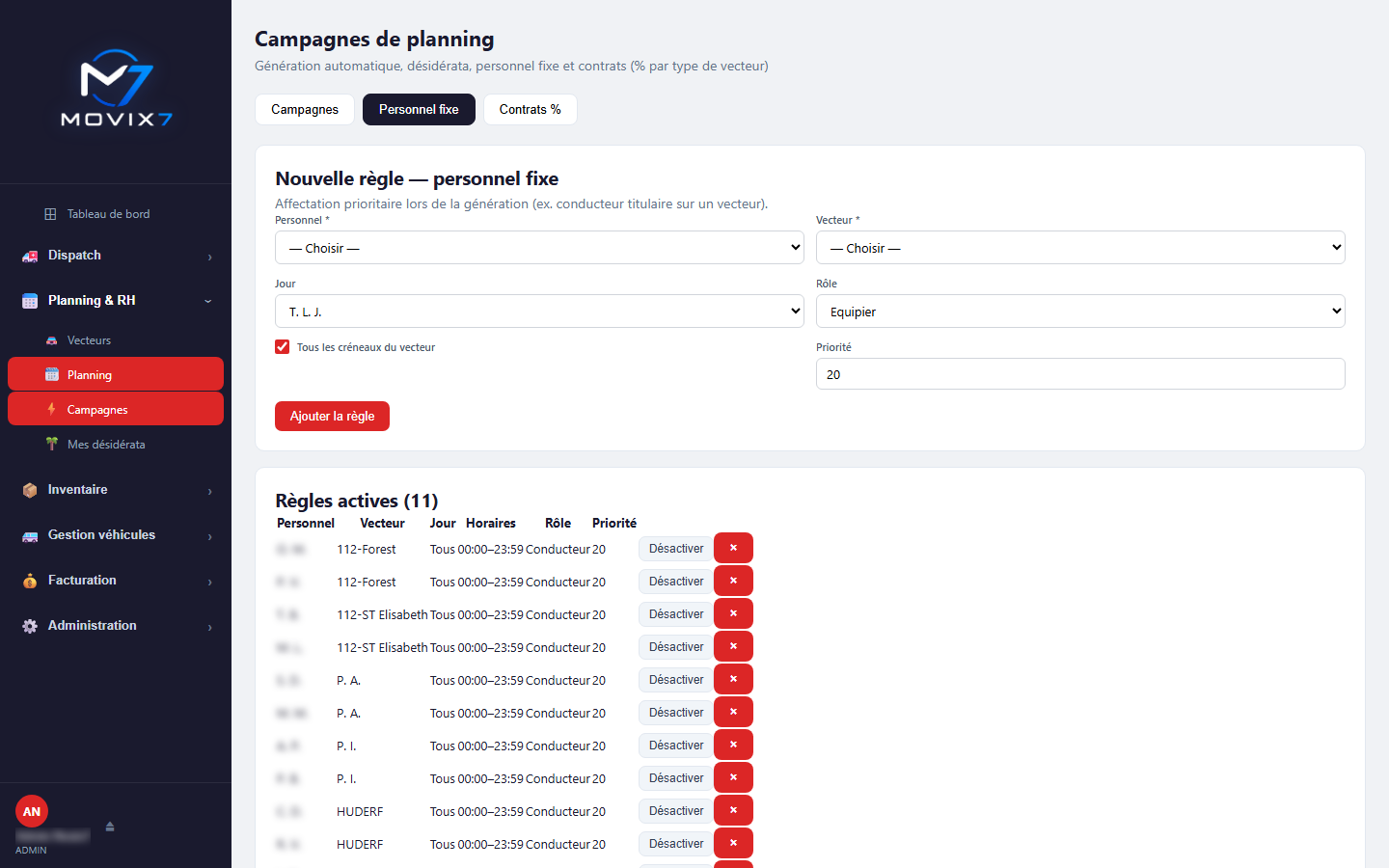
Task: Uncheck Tous les créneaux du vecteur
Action: point(283,347)
